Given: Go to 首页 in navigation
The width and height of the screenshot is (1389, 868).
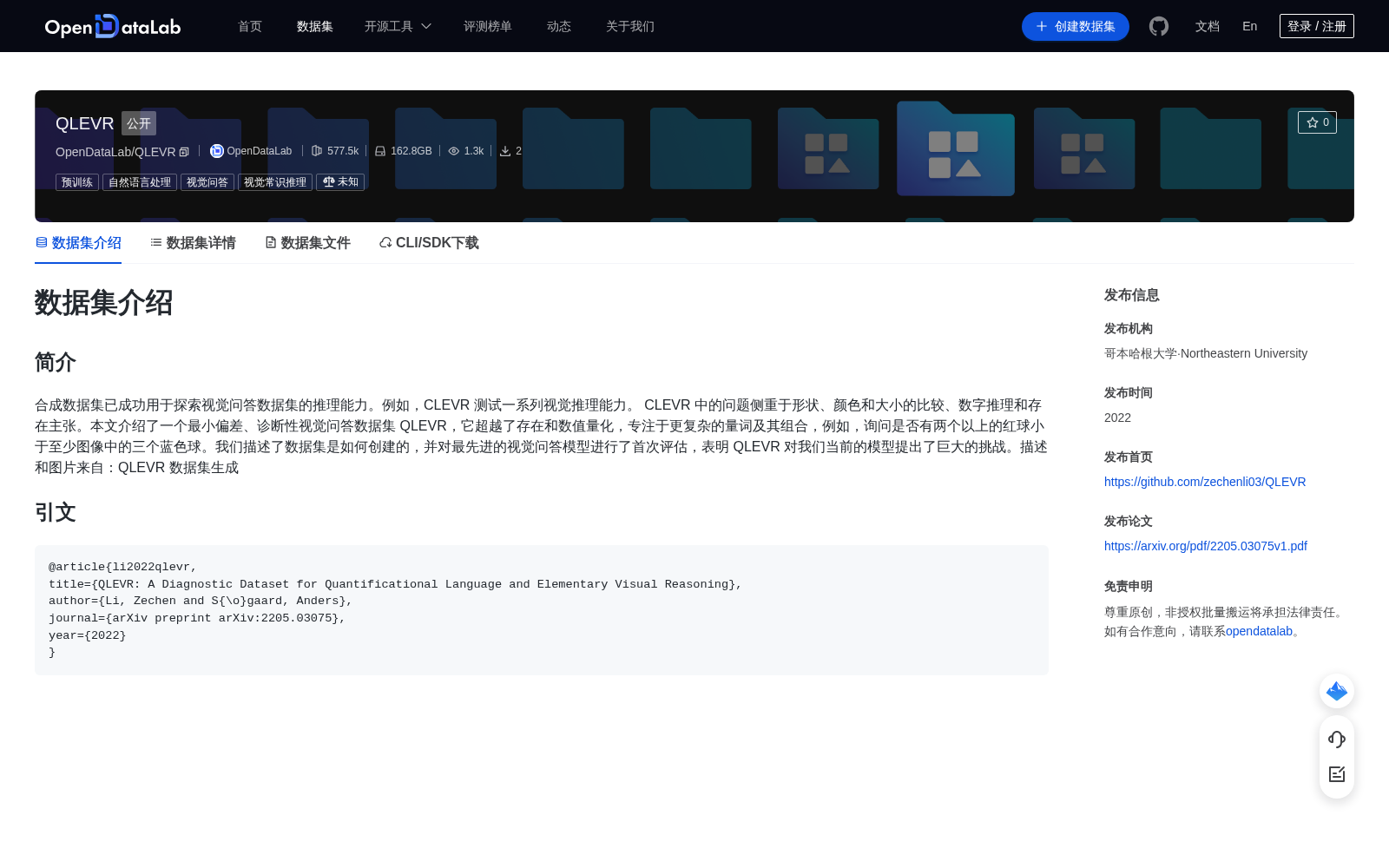Looking at the screenshot, I should [x=250, y=26].
